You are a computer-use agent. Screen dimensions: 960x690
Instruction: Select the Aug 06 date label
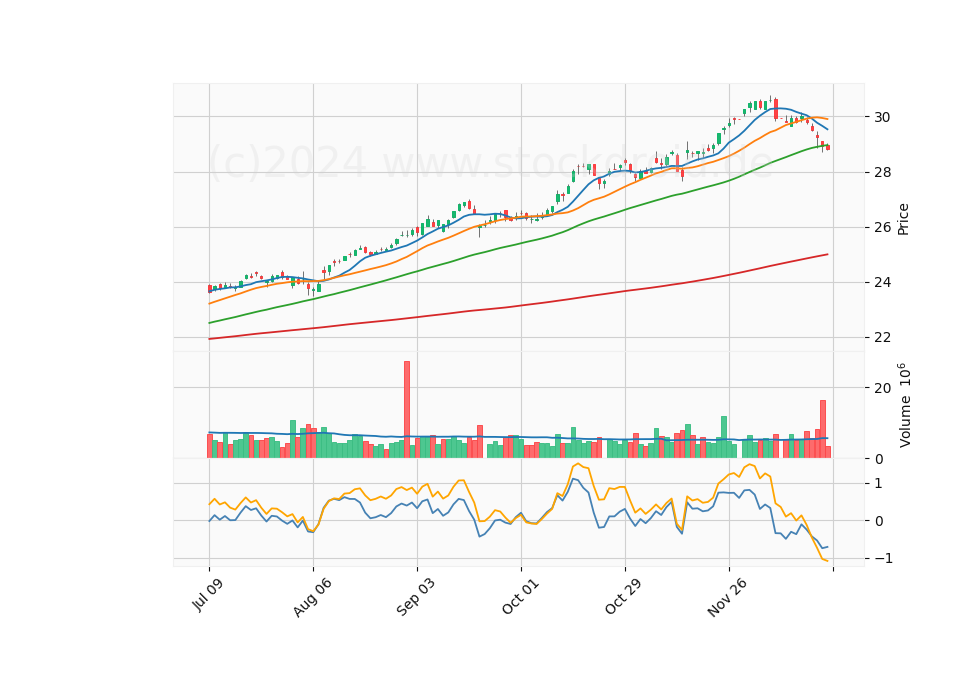312,597
